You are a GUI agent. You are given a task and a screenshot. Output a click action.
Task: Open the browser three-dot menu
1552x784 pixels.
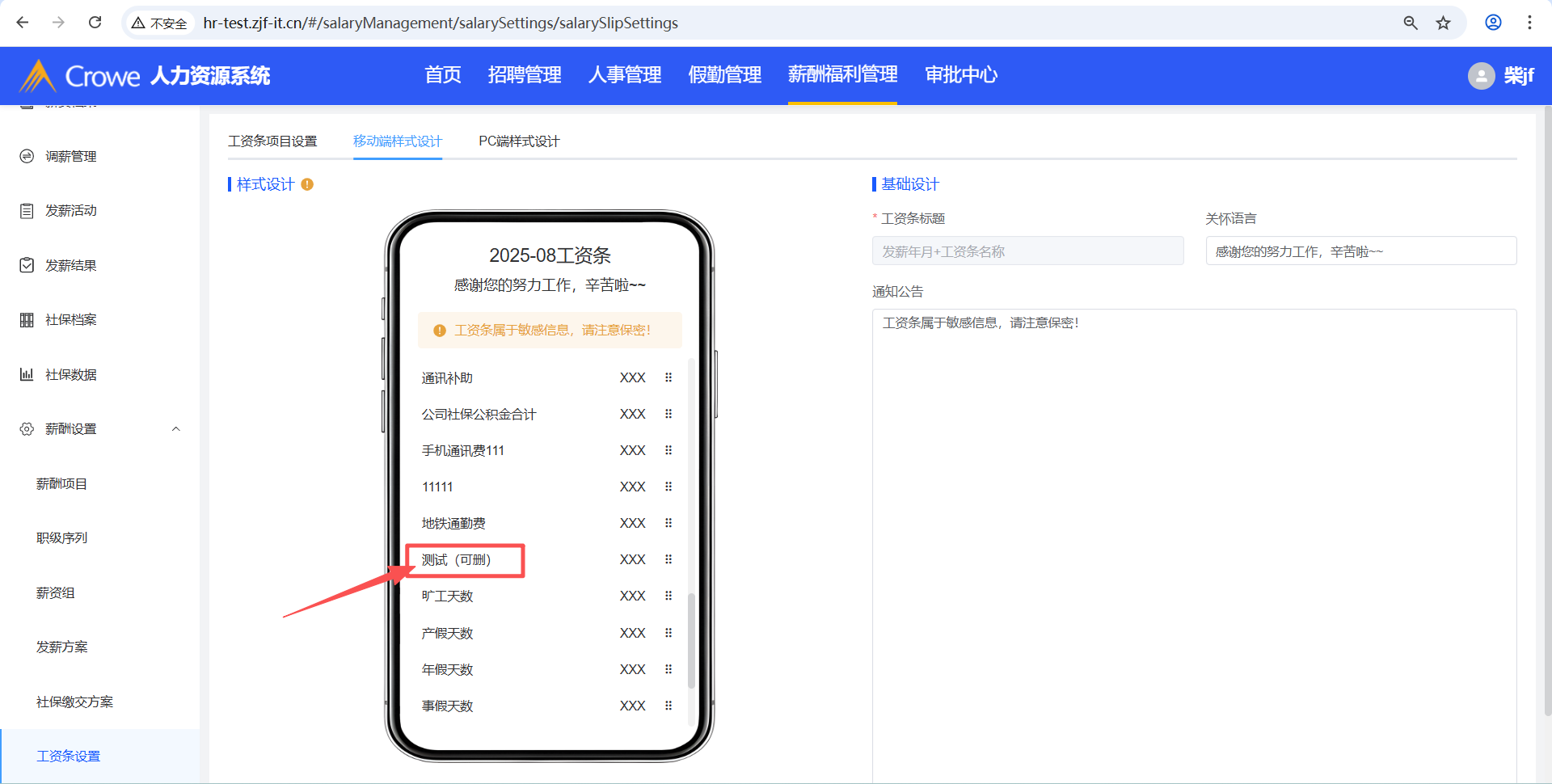(1529, 23)
